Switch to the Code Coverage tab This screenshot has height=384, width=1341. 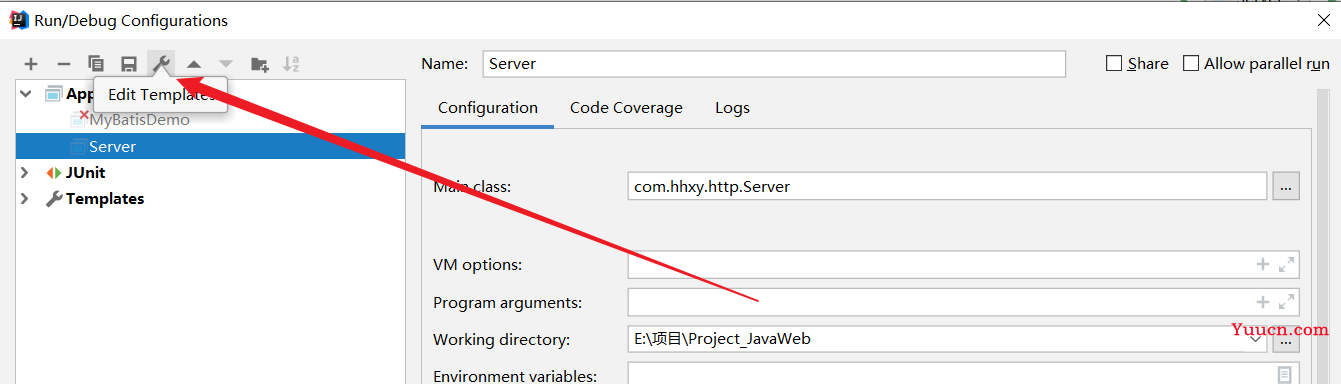click(x=626, y=108)
